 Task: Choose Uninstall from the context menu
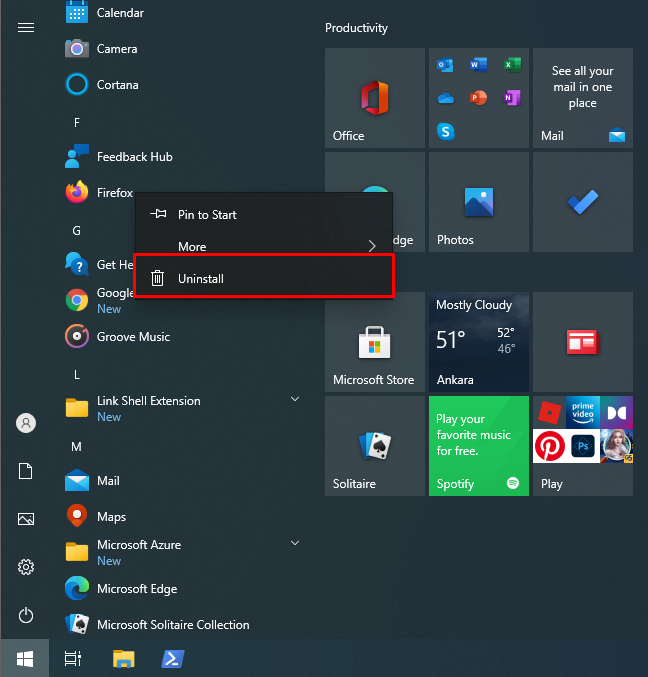(264, 278)
